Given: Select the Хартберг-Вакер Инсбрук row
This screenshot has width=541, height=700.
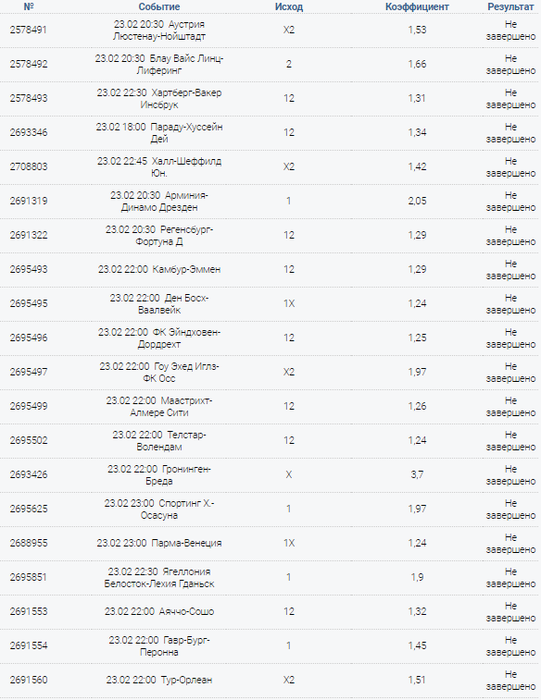Looking at the screenshot, I should (270, 99).
